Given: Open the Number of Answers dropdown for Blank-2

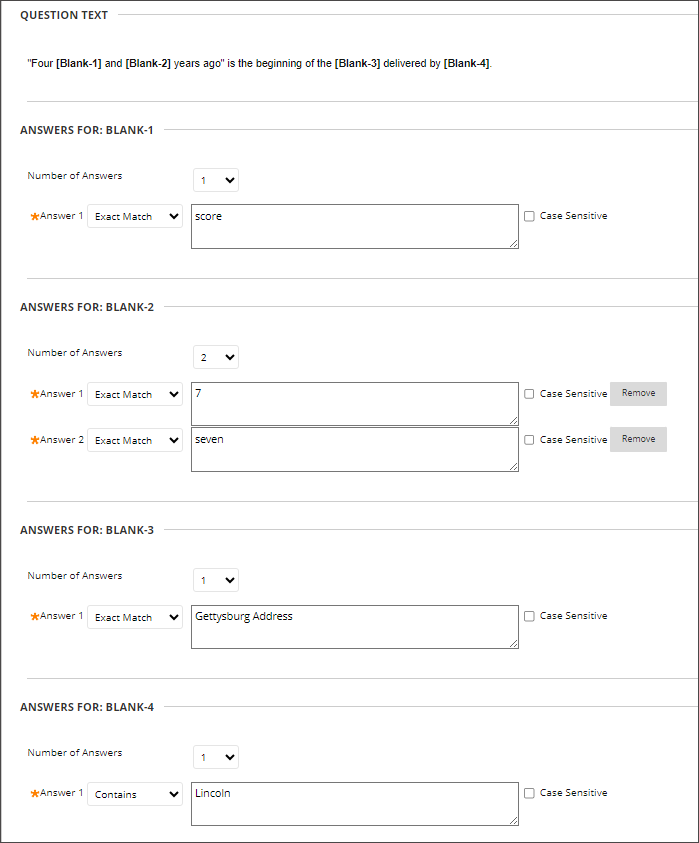Looking at the screenshot, I should pos(215,357).
